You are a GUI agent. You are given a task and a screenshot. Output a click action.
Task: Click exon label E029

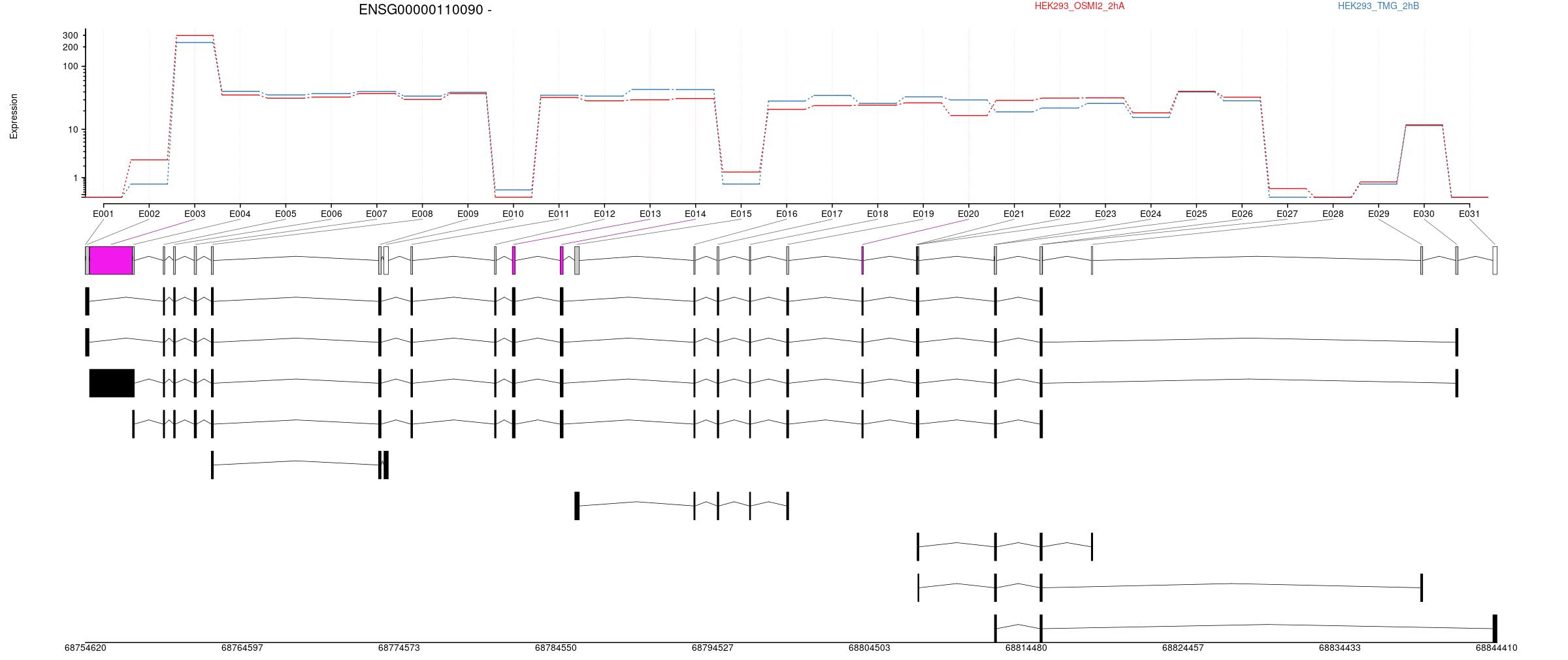click(1379, 214)
